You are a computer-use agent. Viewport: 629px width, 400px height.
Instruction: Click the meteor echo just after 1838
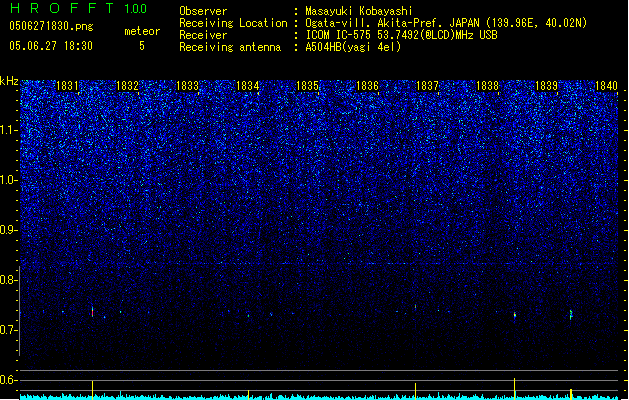click(515, 315)
